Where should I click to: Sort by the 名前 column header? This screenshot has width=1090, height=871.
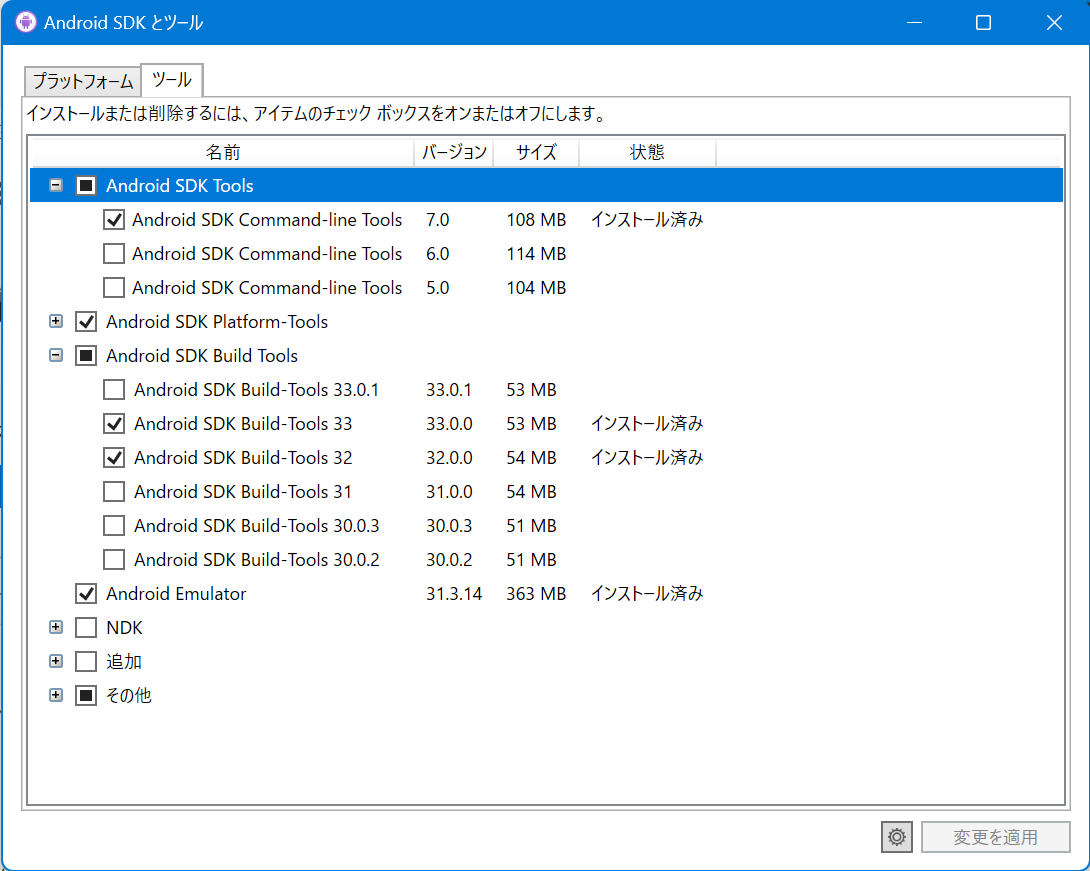pos(222,153)
